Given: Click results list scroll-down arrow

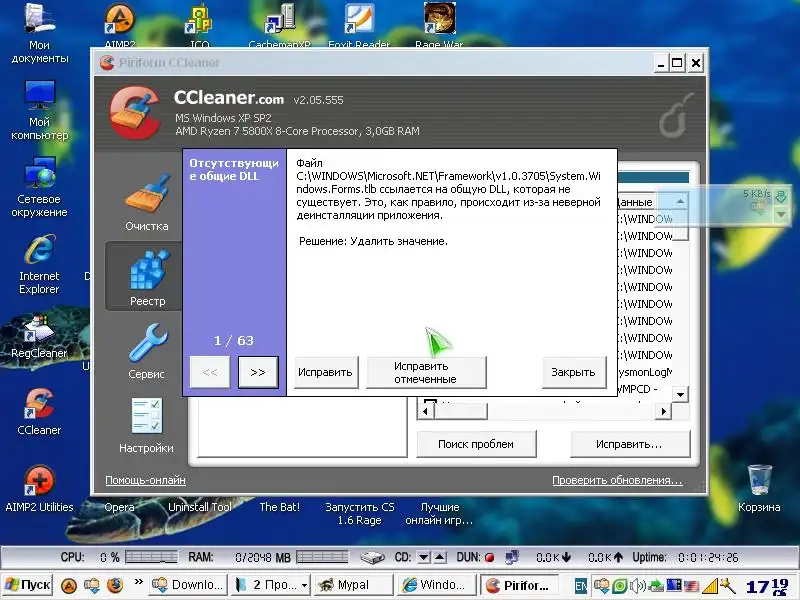Looking at the screenshot, I should [680, 394].
